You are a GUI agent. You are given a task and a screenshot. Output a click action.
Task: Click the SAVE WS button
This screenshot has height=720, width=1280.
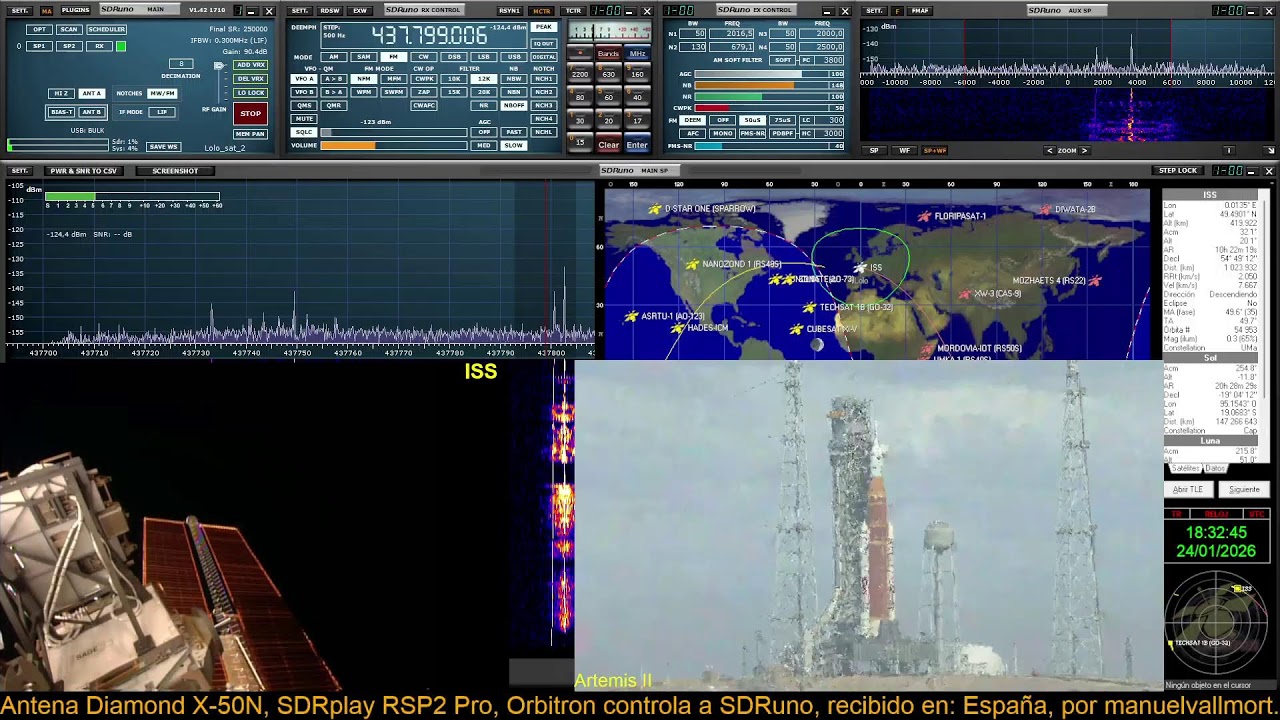[163, 147]
